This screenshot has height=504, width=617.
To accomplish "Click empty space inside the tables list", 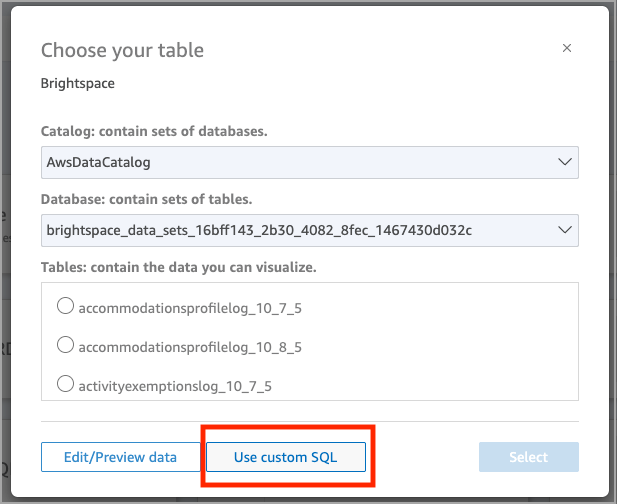I will tap(450, 345).
